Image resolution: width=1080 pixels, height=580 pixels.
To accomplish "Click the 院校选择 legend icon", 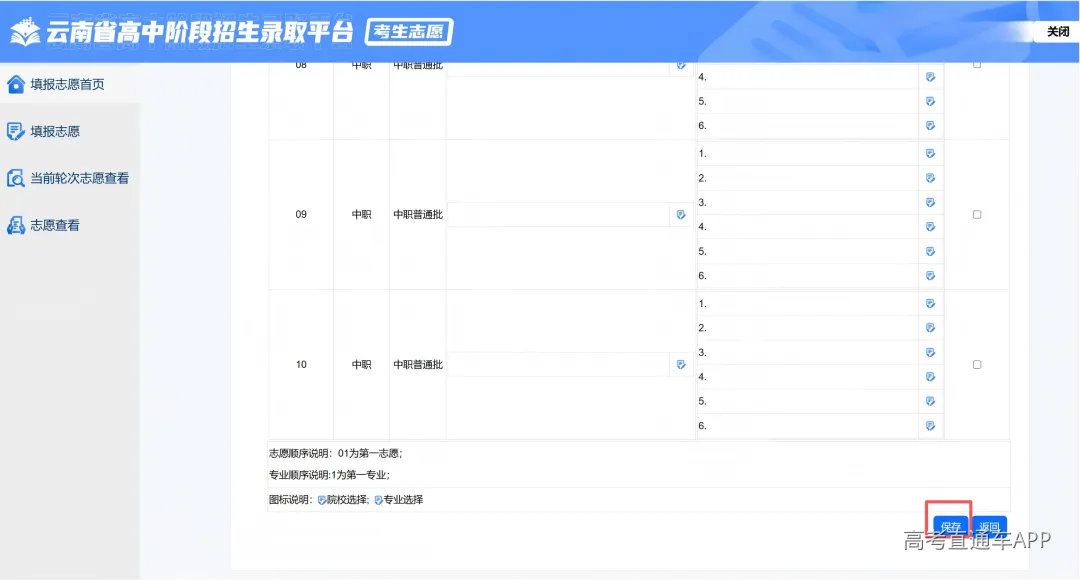I will 322,500.
